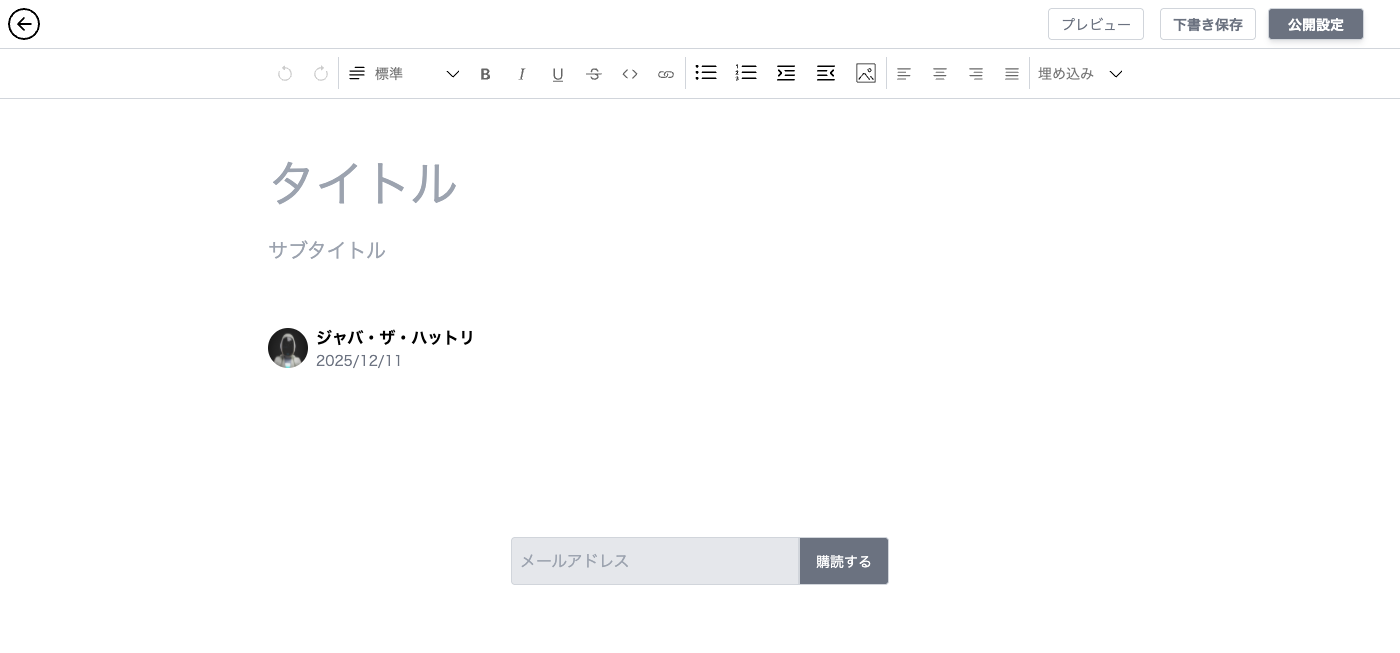Click the プレビュー button

click(x=1095, y=25)
